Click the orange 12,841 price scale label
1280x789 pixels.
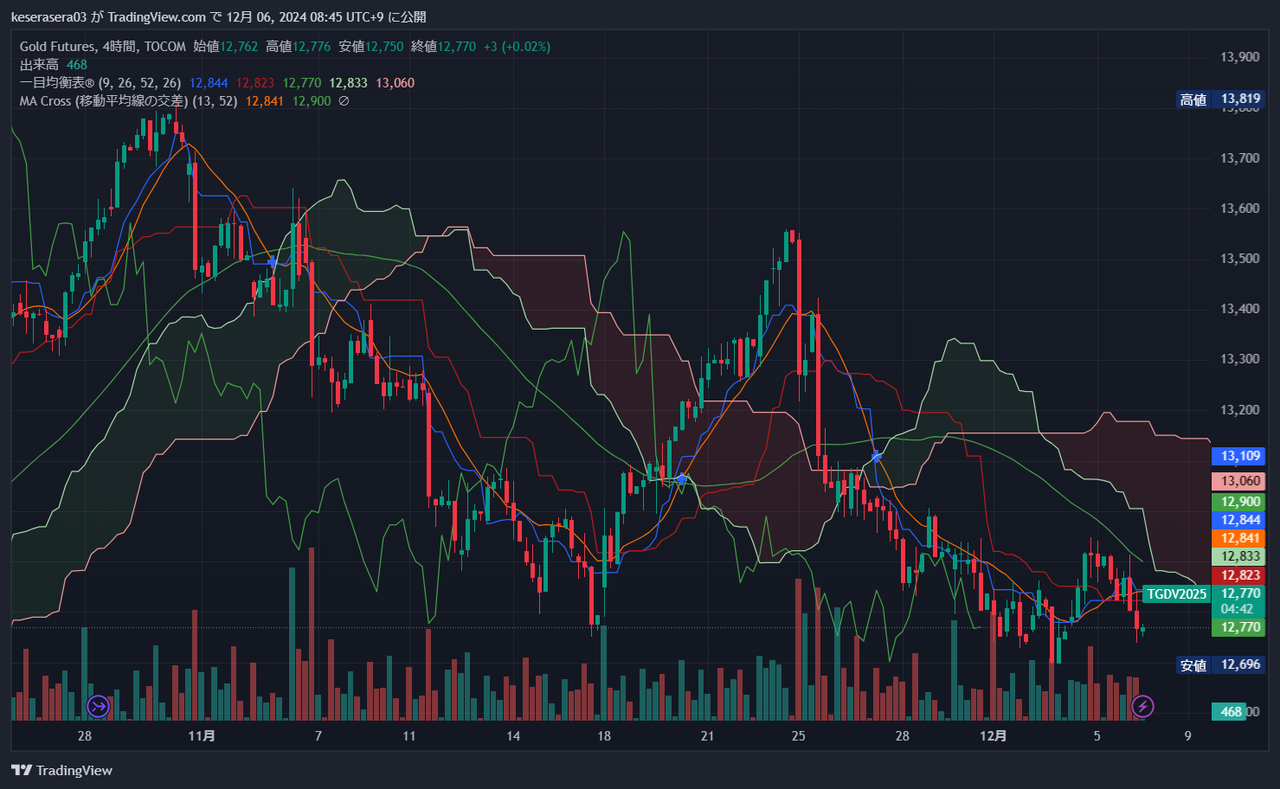[1238, 538]
